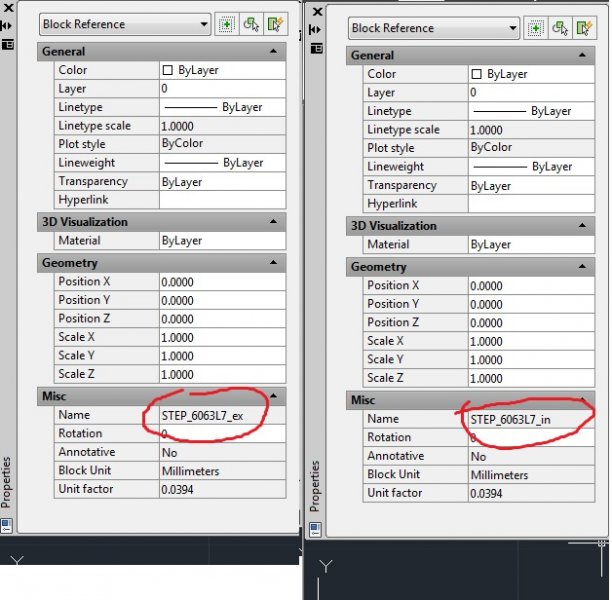Open Block Reference dropdown in left palette
The image size is (612, 600).
[125, 24]
